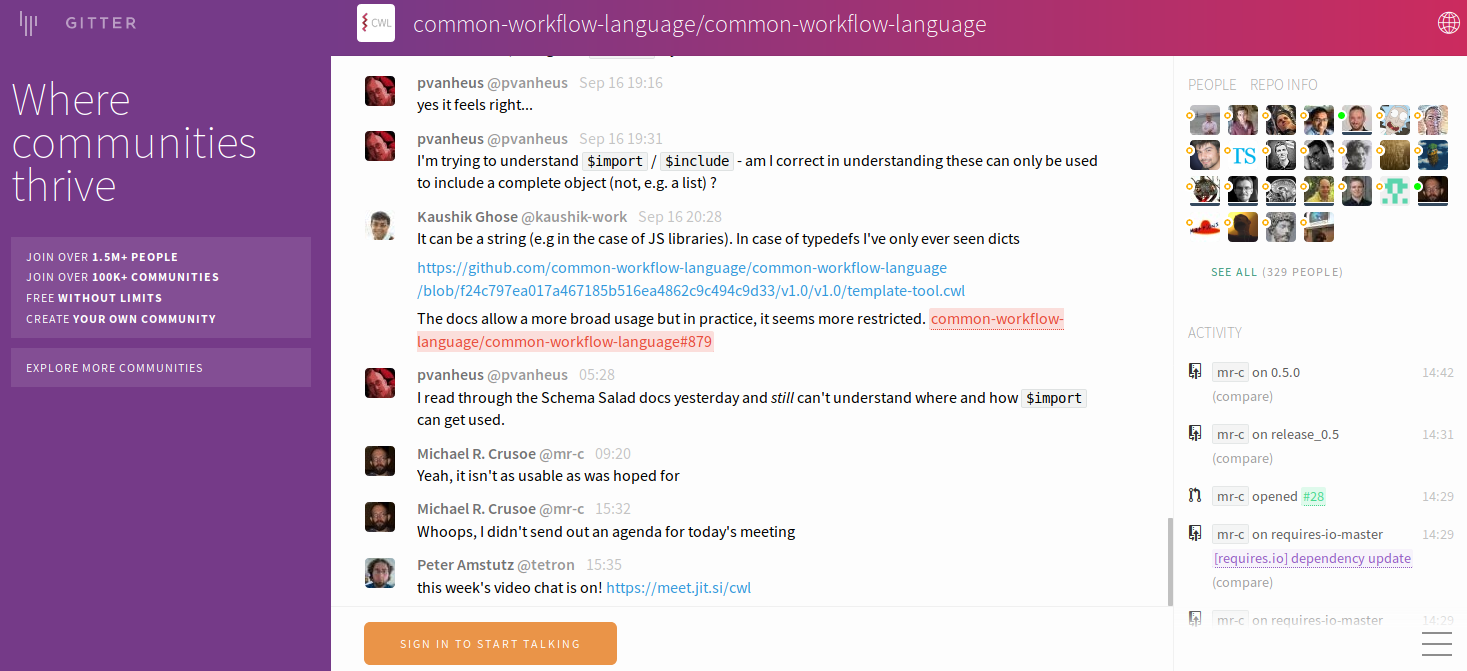The height and width of the screenshot is (671, 1467).
Task: Click Michael R. Crusoe's avatar at 09:20 message
Action: pyautogui.click(x=380, y=461)
